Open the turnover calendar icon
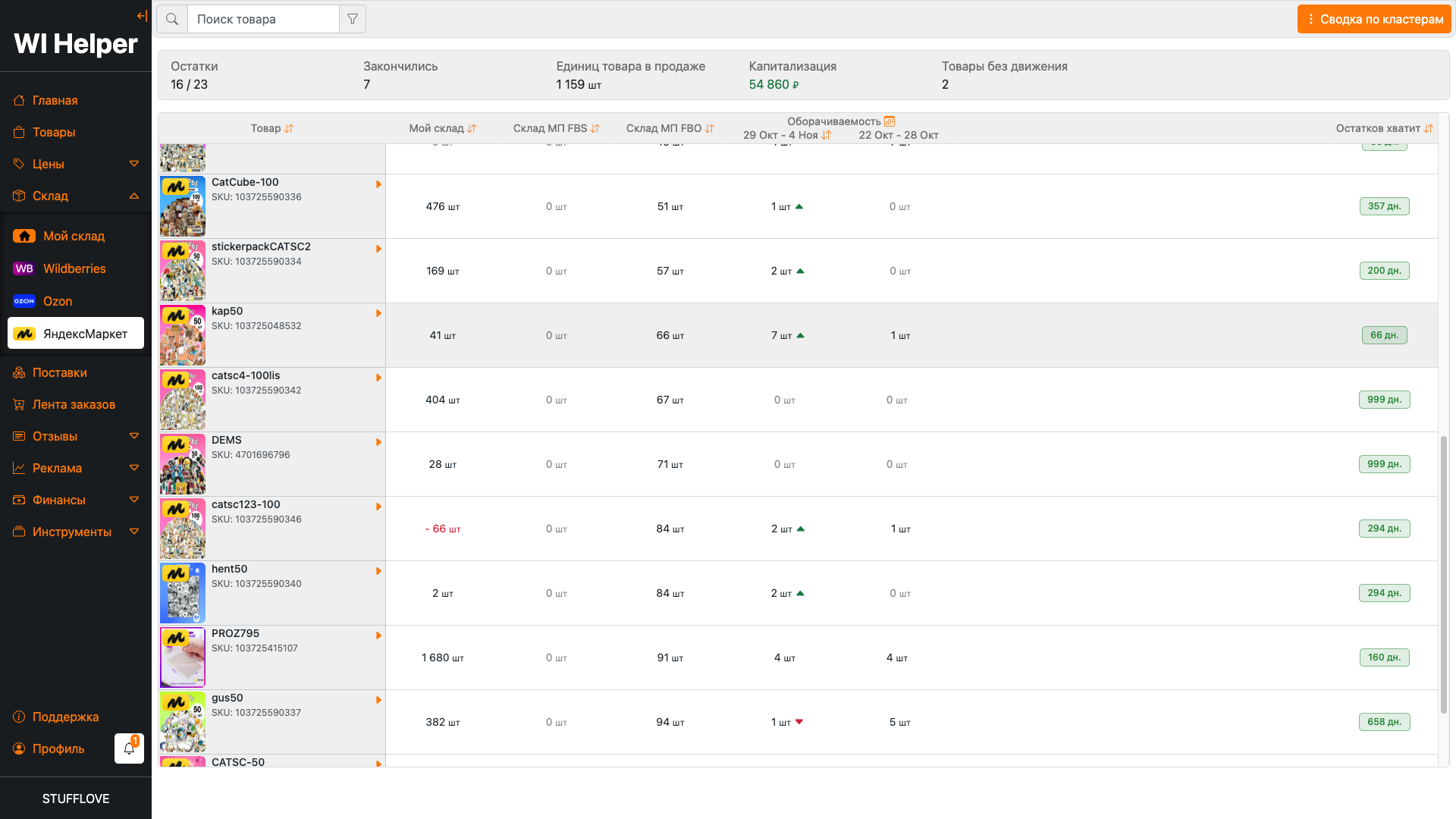 (890, 121)
